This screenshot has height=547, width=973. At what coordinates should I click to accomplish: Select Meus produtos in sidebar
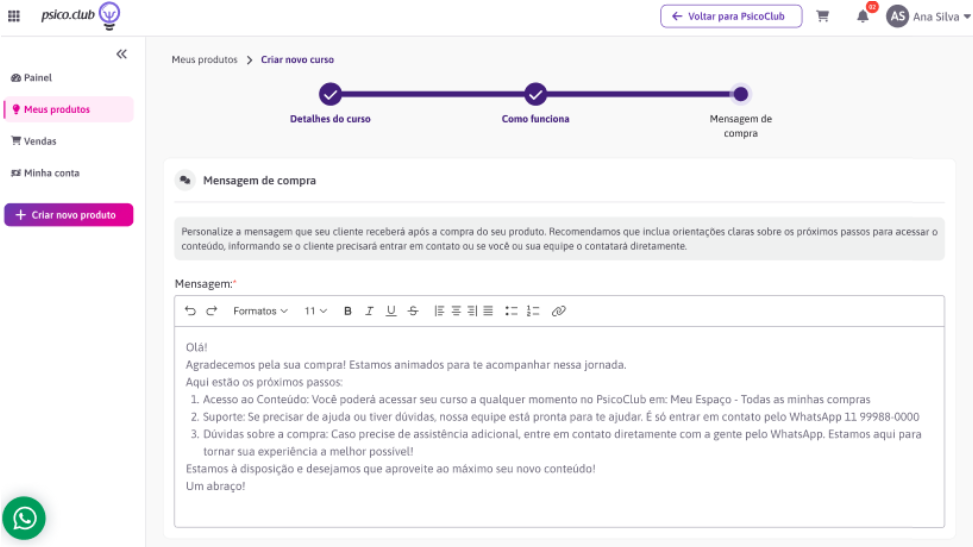tap(68, 109)
